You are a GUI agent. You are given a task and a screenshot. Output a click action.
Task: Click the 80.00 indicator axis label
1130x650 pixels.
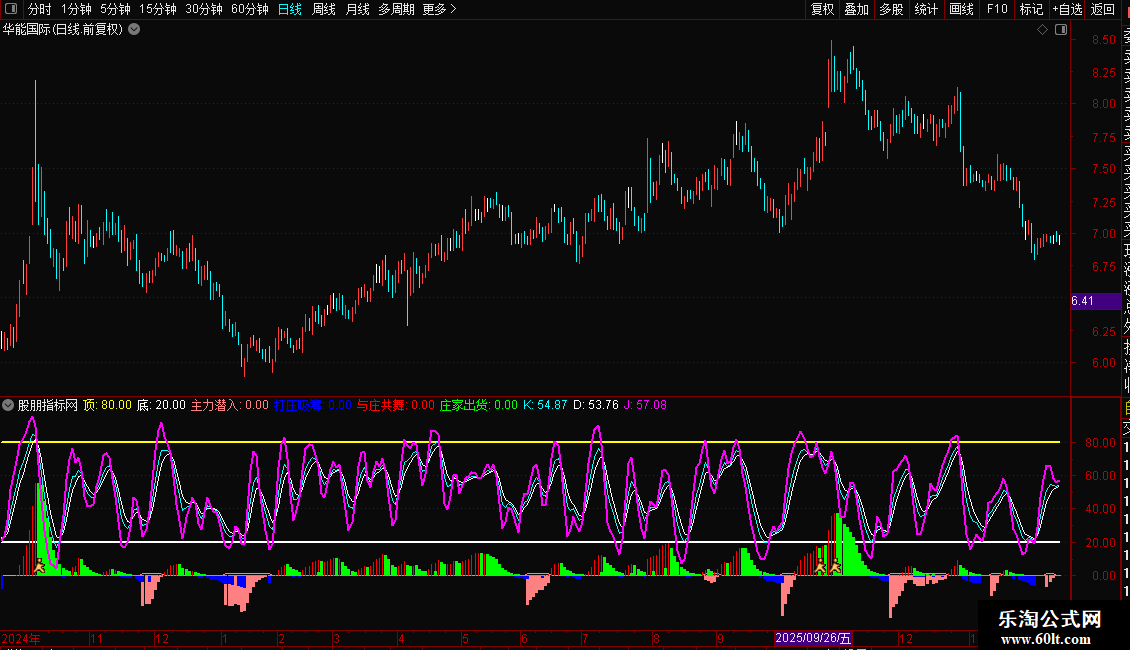[x=1100, y=443]
